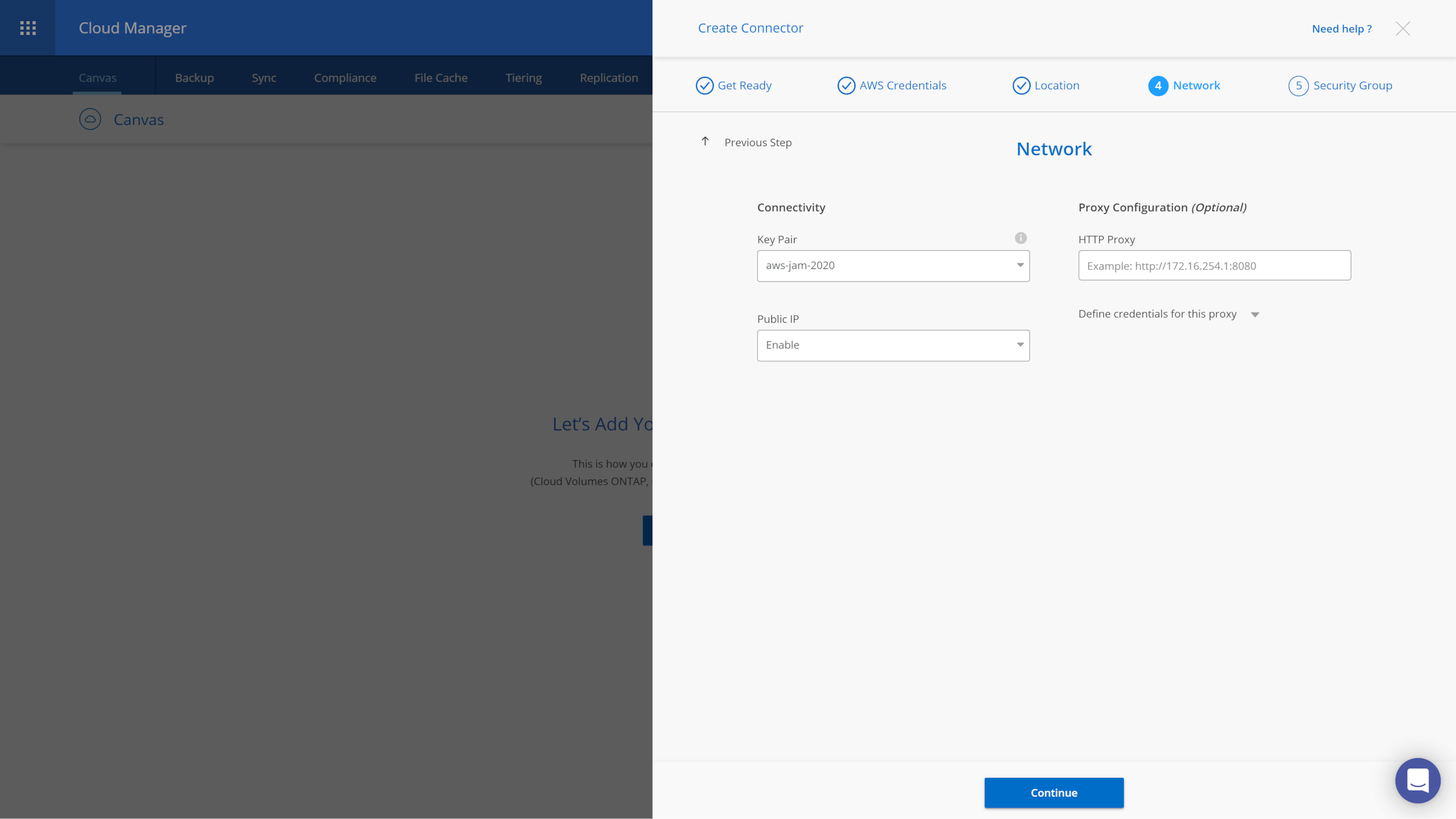Viewport: 1456px width, 819px height.
Task: Click the Previous Step up arrow
Action: pos(705,142)
